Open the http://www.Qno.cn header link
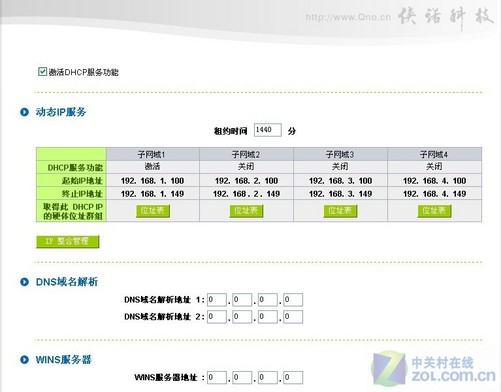Image resolution: width=501 pixels, height=392 pixels. (348, 17)
